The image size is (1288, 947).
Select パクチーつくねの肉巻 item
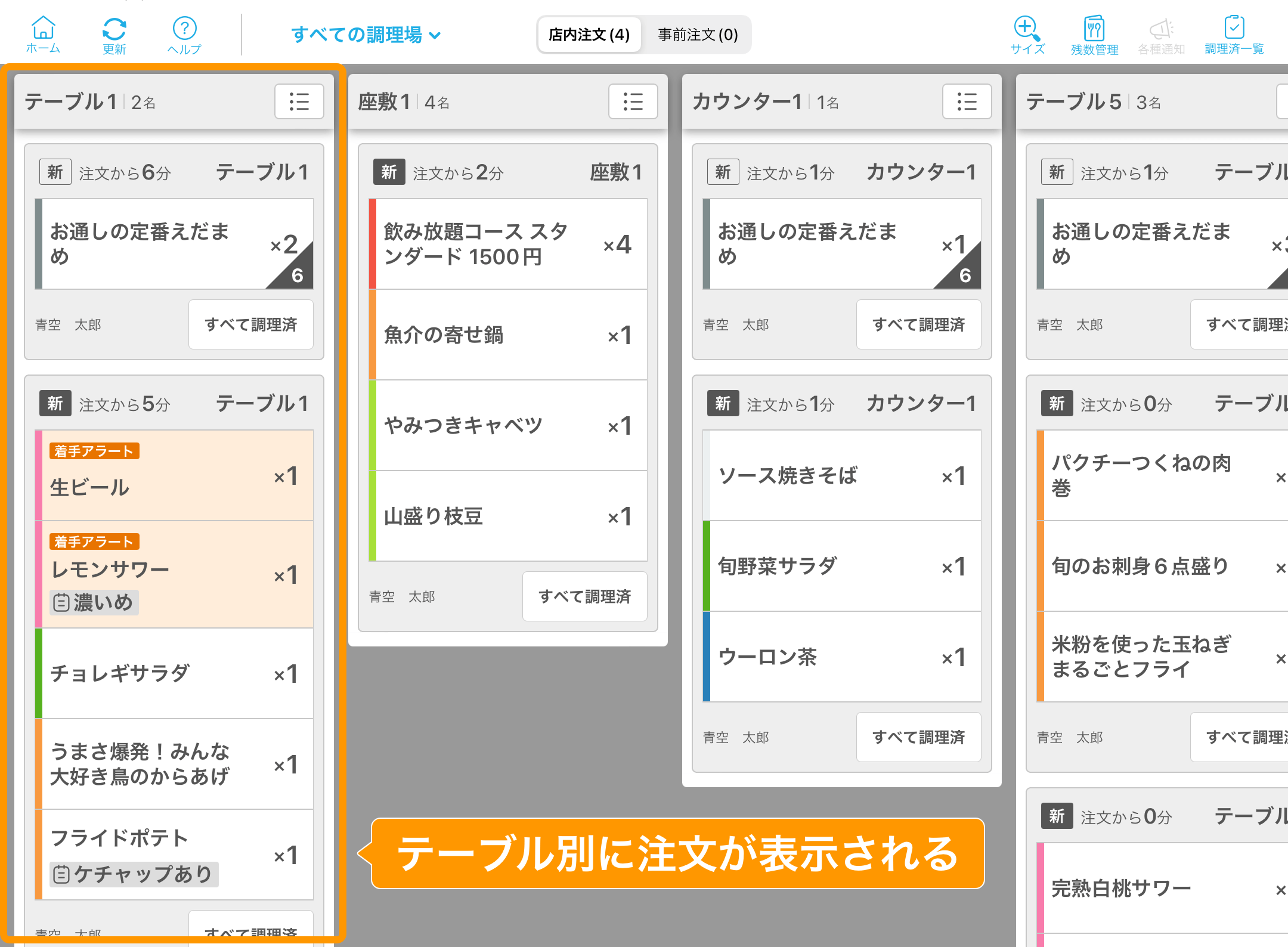click(1163, 475)
